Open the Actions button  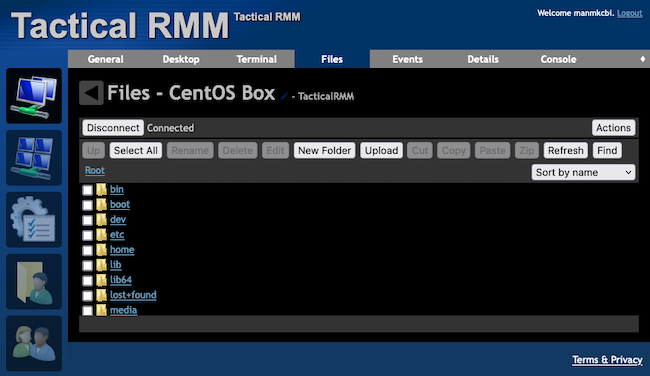(x=614, y=128)
